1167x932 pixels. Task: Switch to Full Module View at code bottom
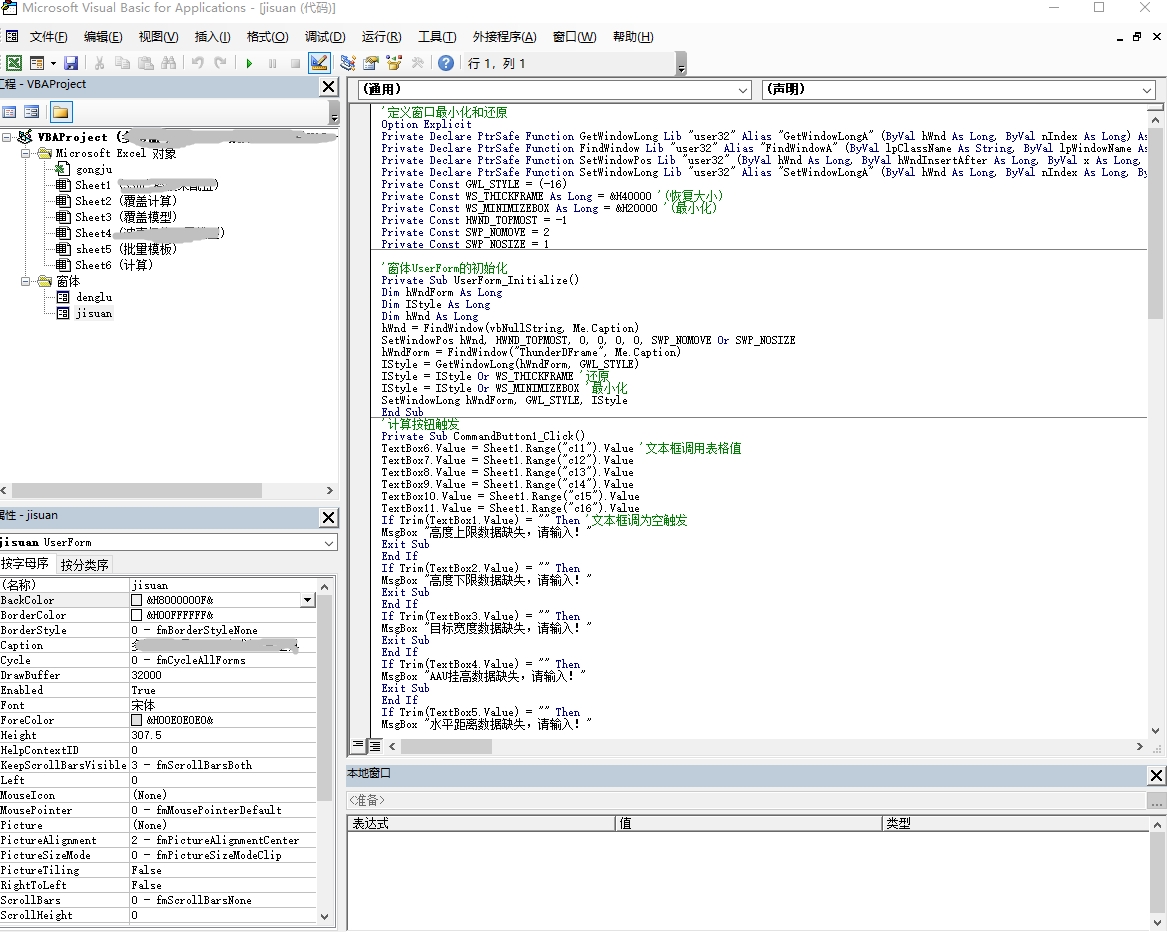click(x=374, y=746)
